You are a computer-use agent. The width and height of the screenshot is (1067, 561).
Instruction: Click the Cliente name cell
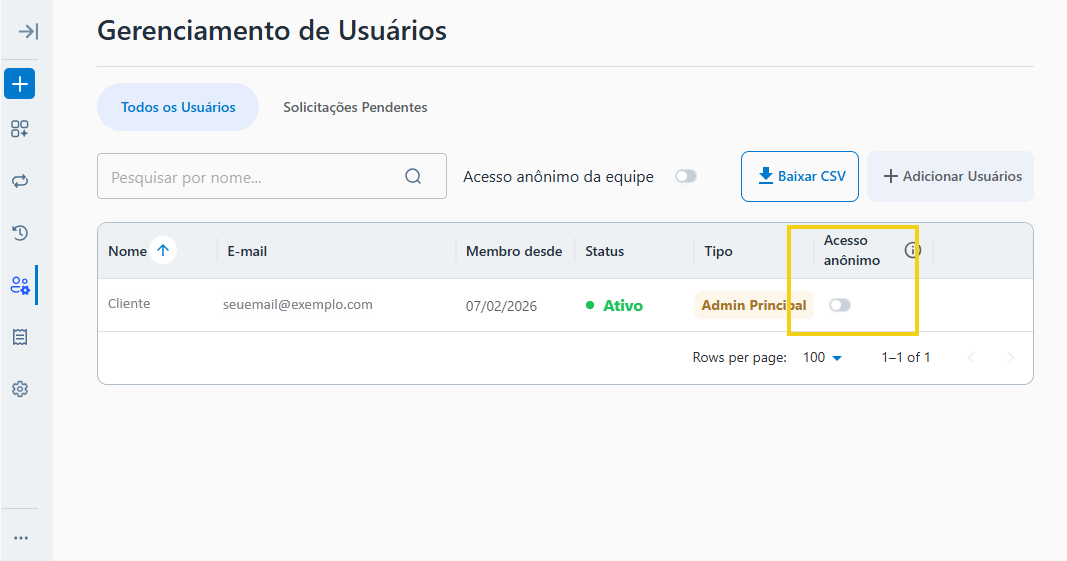(129, 304)
